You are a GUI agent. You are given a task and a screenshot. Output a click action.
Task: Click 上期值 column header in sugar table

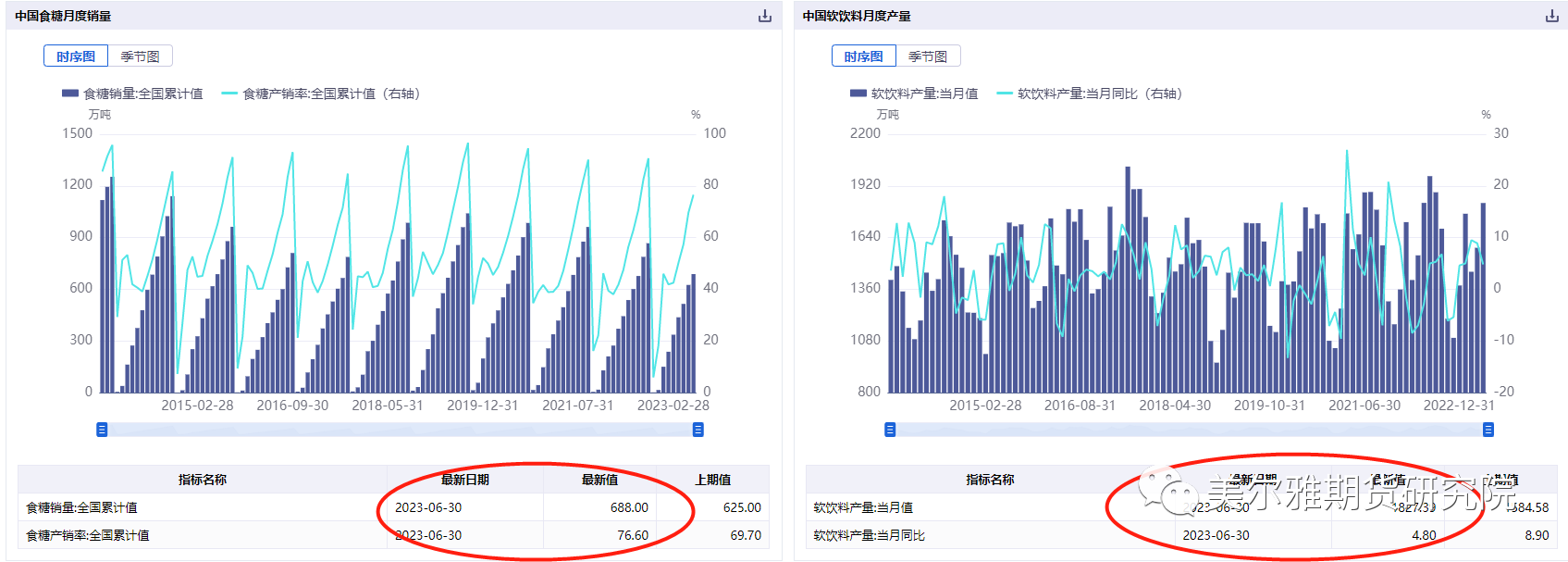click(x=712, y=480)
